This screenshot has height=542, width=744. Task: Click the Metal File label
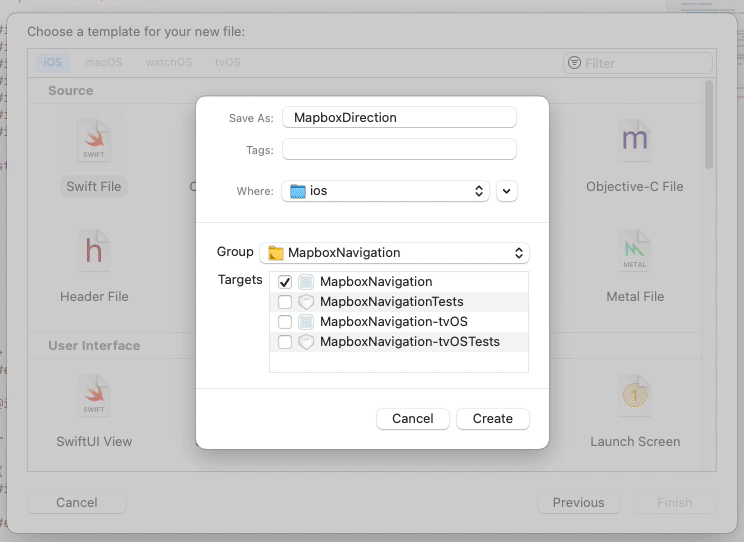[635, 297]
